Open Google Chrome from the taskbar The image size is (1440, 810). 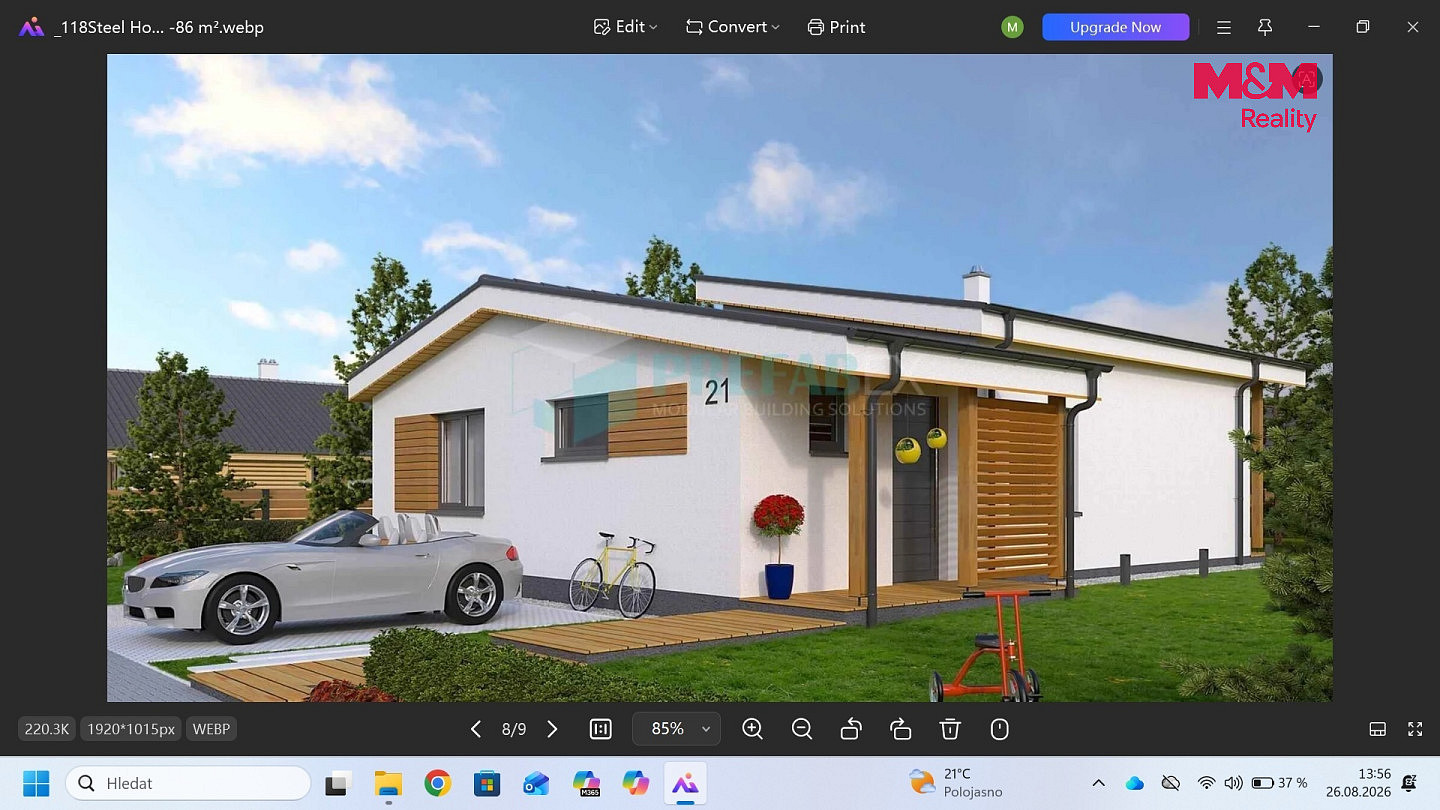point(437,783)
